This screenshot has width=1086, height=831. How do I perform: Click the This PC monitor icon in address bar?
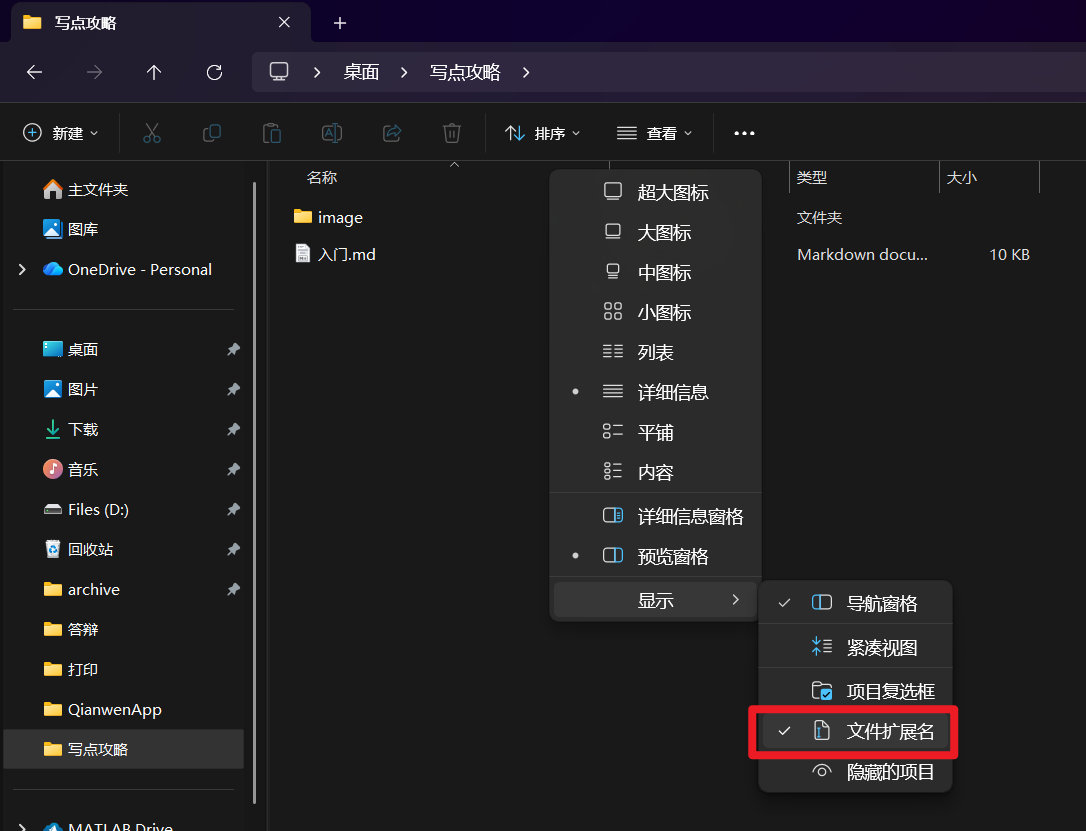[x=278, y=72]
